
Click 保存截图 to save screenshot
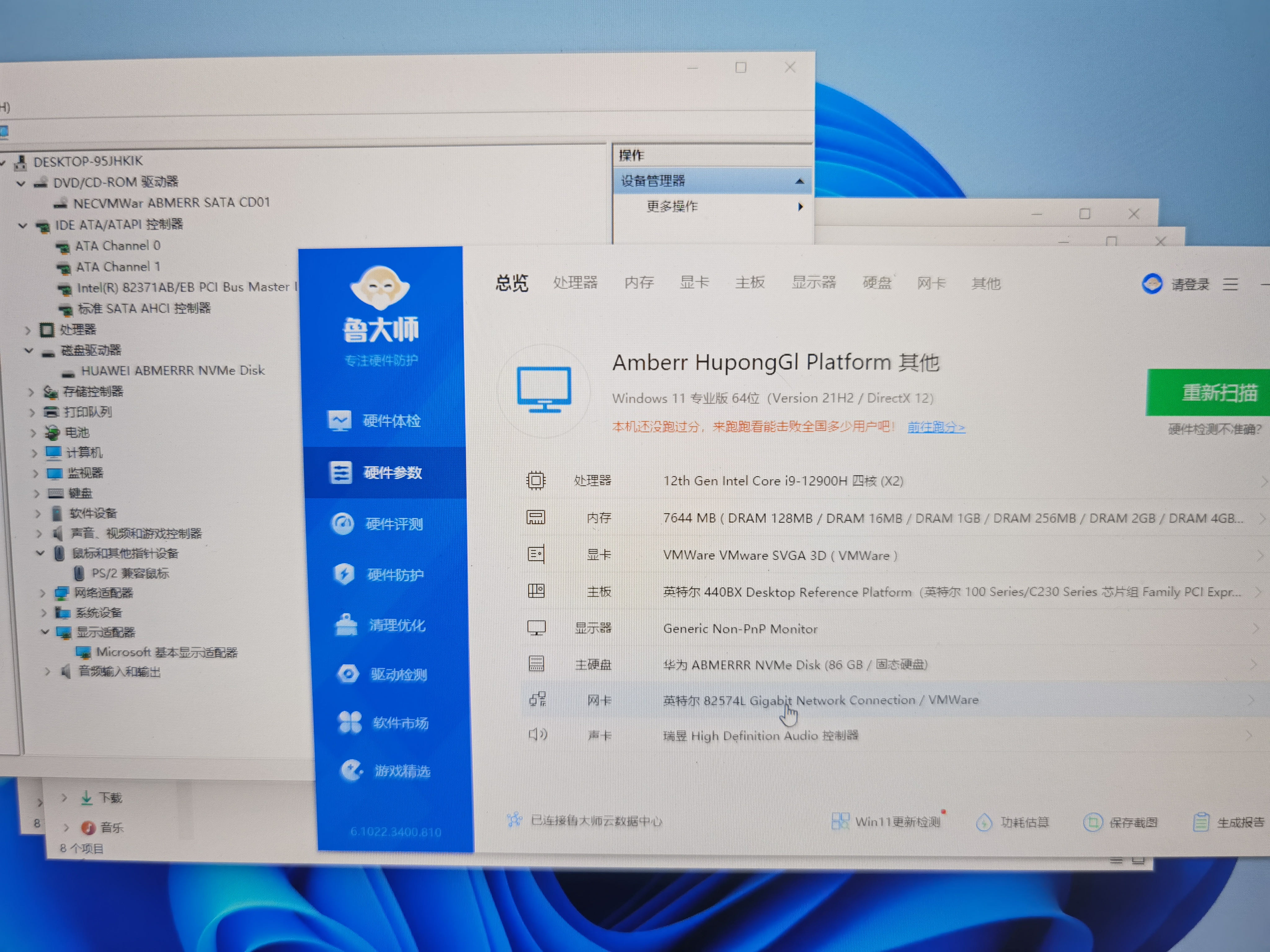click(1120, 823)
